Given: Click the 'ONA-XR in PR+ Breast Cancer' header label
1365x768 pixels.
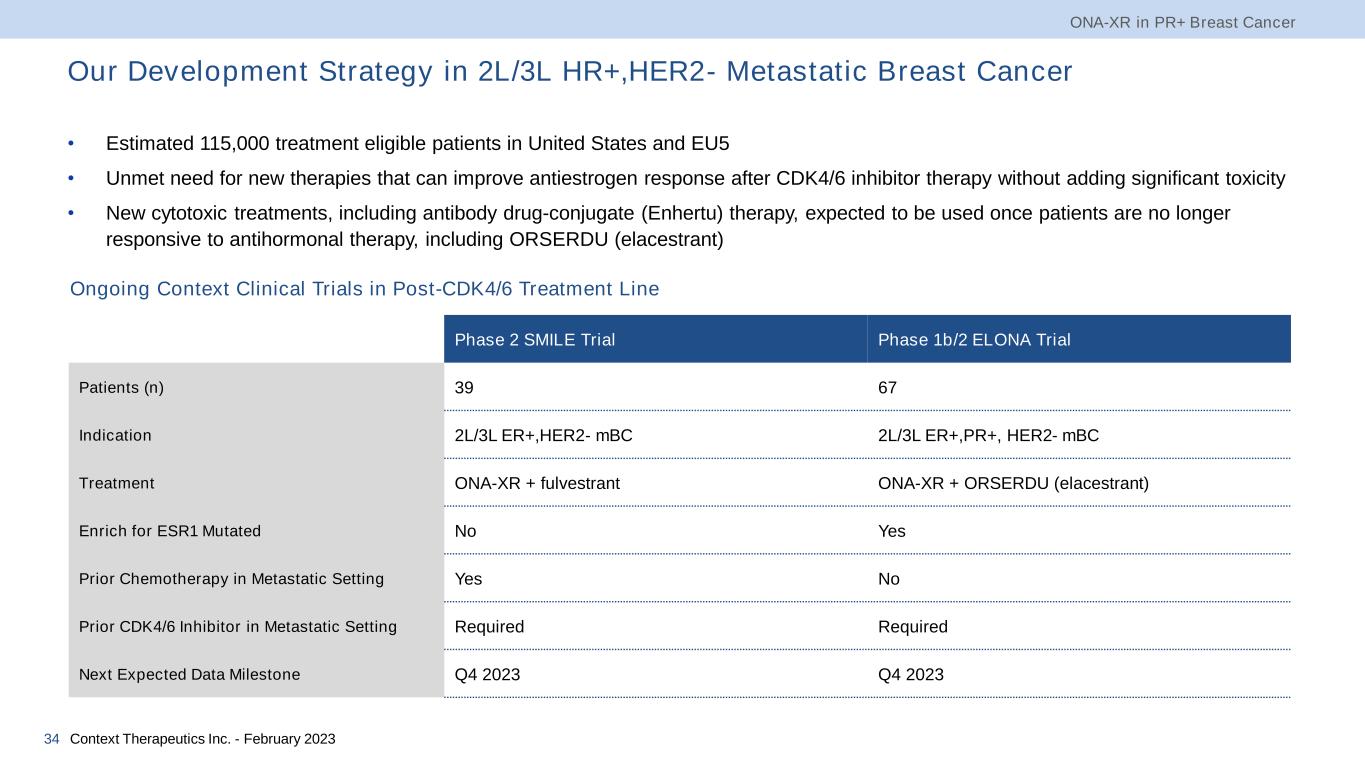Looking at the screenshot, I should (x=1182, y=22).
